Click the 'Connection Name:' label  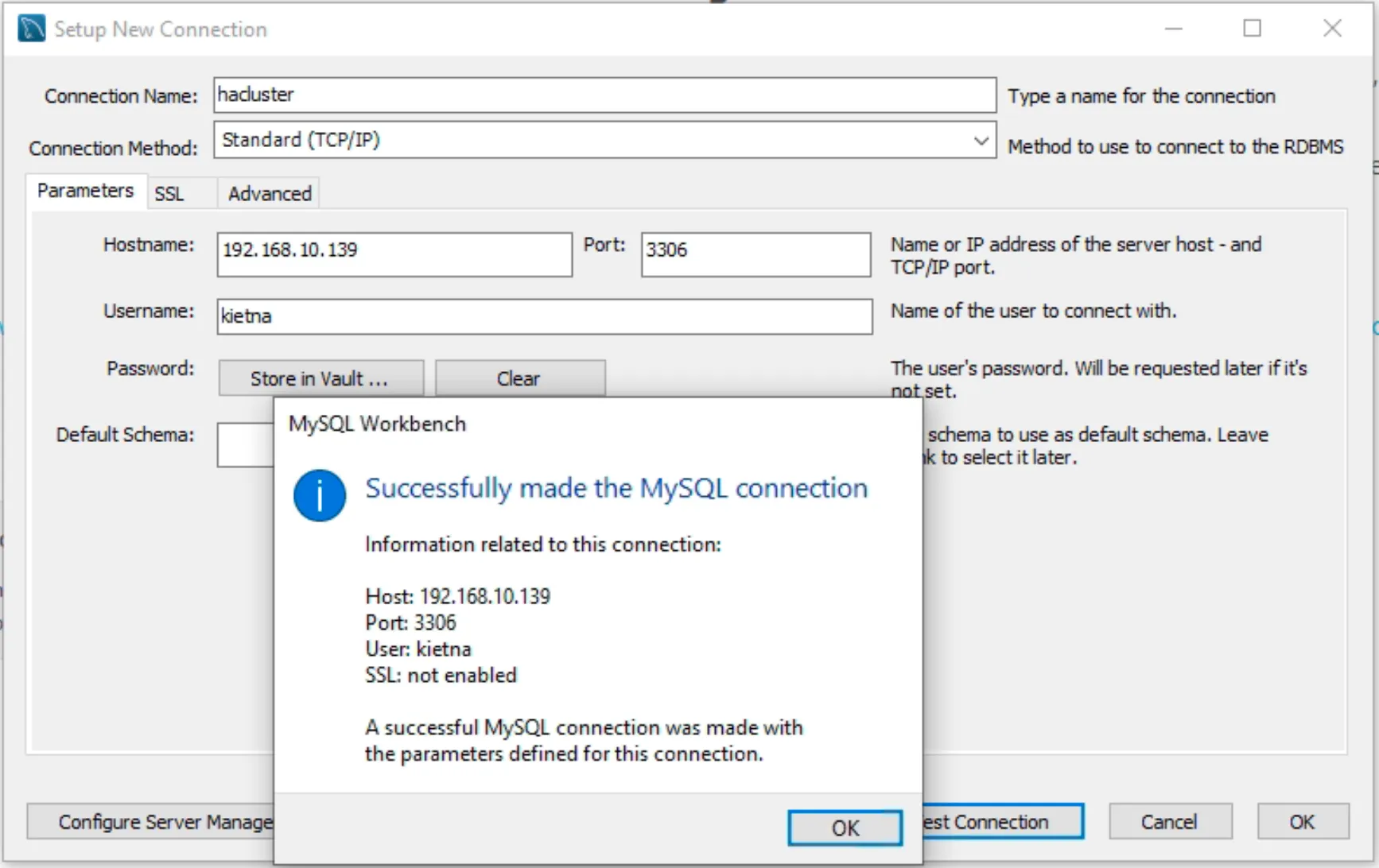click(121, 96)
